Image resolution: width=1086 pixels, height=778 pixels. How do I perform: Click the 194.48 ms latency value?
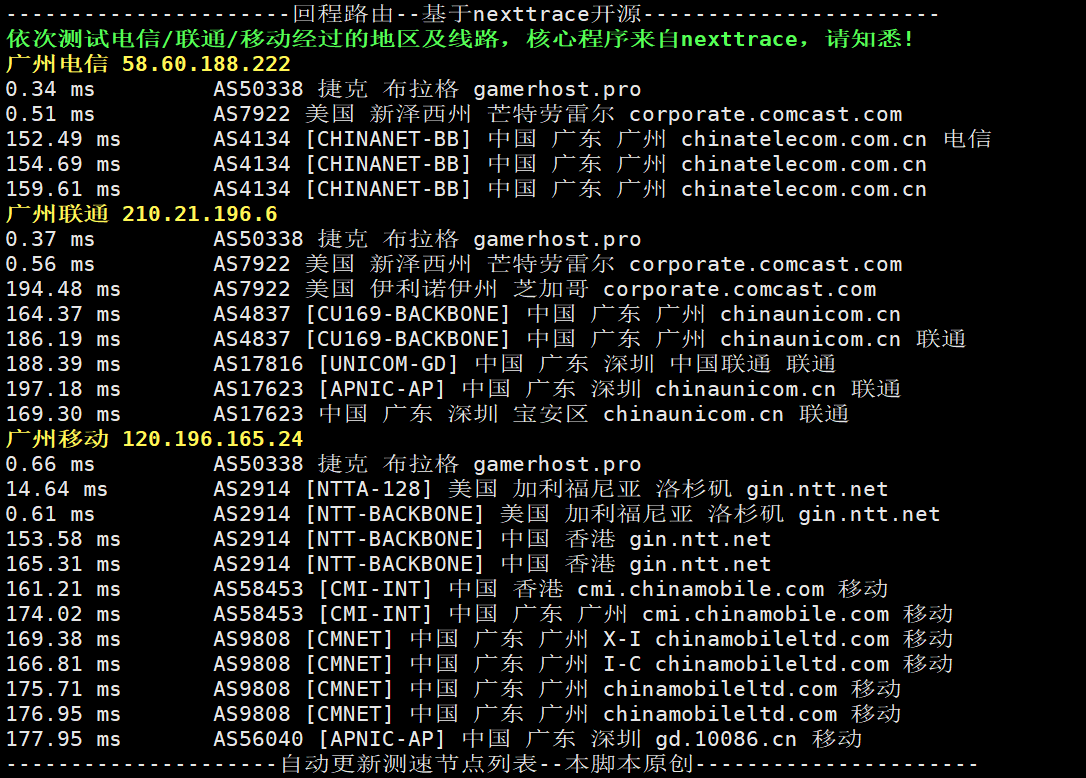(62, 290)
